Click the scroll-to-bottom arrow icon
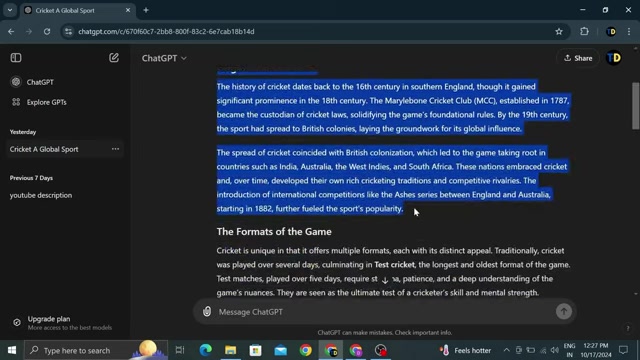640x360 pixels. [385, 280]
